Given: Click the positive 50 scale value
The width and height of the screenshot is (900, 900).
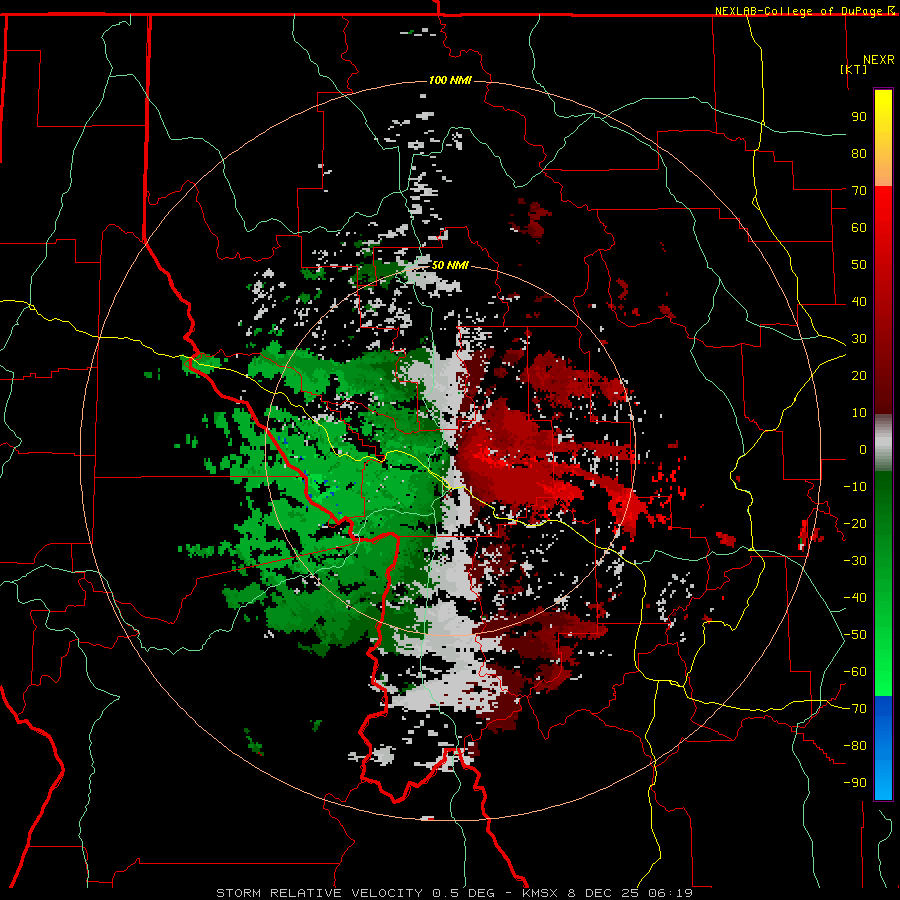Looking at the screenshot, I should tap(859, 265).
